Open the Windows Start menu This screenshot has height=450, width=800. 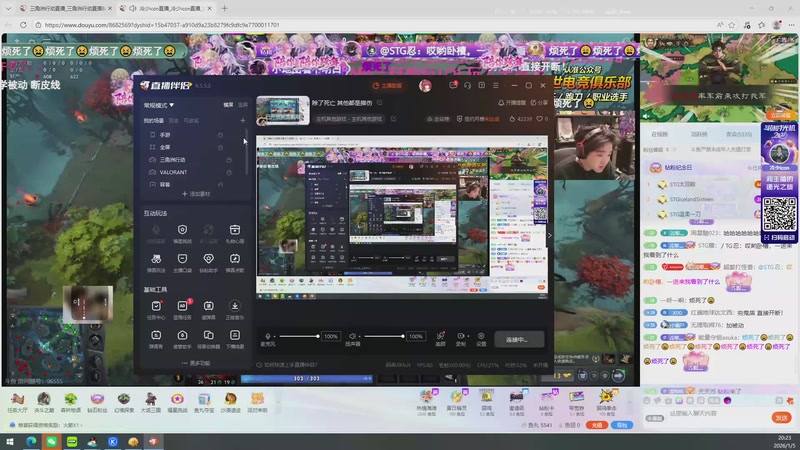pyautogui.click(x=10, y=442)
